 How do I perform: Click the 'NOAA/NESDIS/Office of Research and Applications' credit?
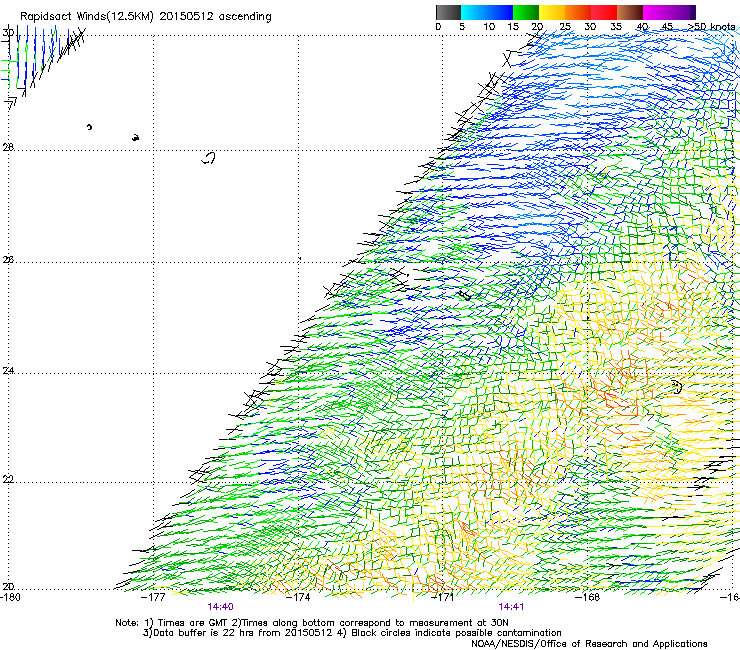pyautogui.click(x=589, y=644)
